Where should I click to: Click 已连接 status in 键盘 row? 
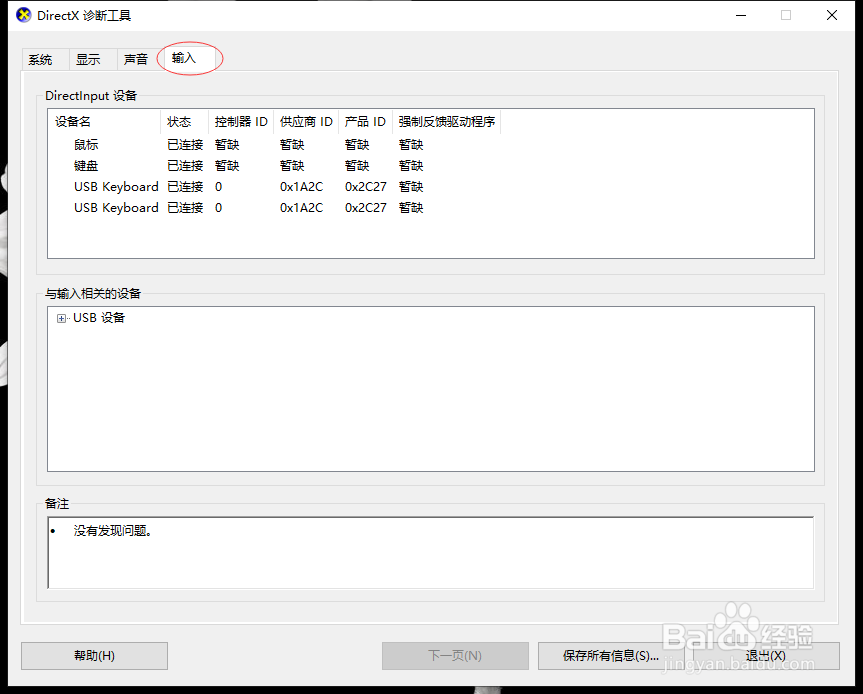point(185,166)
